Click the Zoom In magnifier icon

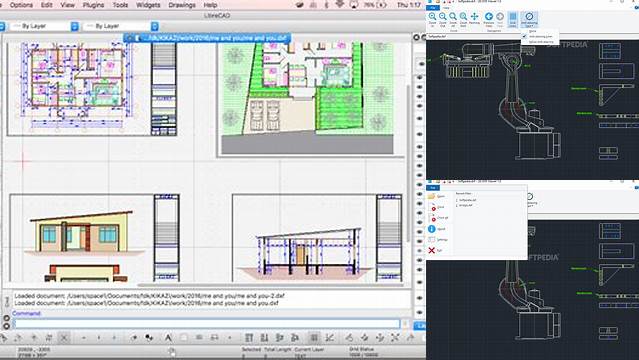pyautogui.click(x=432, y=16)
